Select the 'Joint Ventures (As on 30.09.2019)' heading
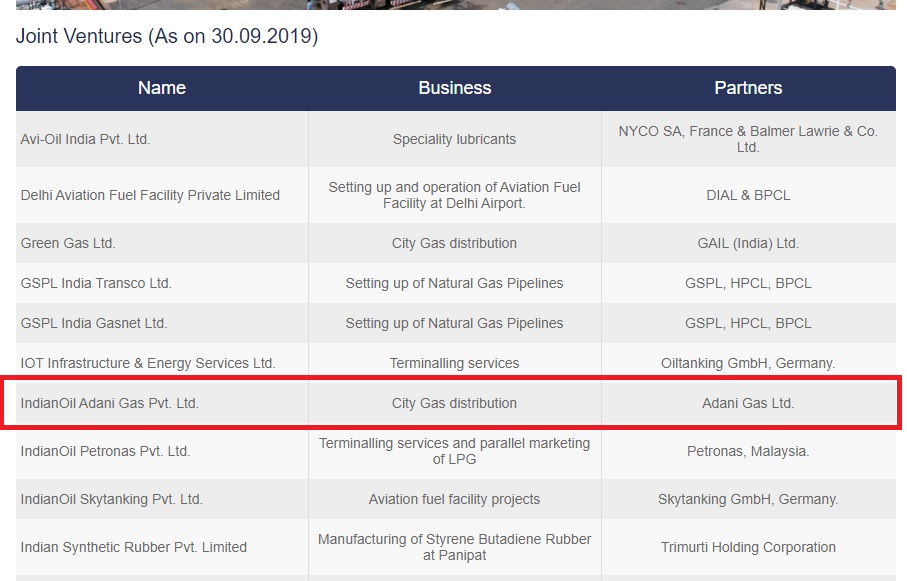This screenshot has width=907, height=581. [167, 36]
